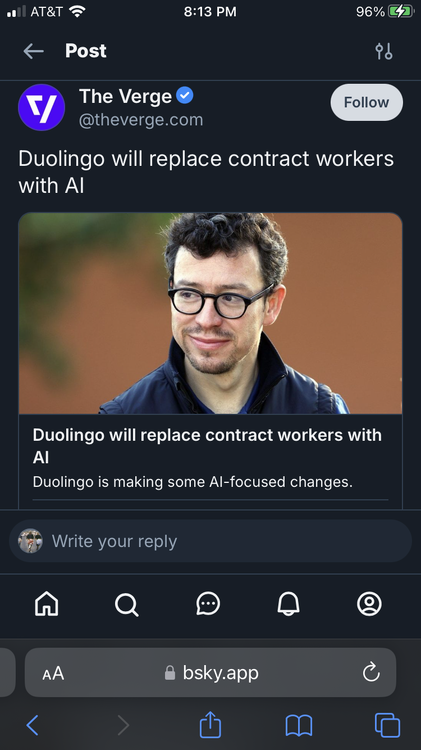Tap the bsky.app address bar
Screen dimensions: 421x750
[x=210, y=673]
